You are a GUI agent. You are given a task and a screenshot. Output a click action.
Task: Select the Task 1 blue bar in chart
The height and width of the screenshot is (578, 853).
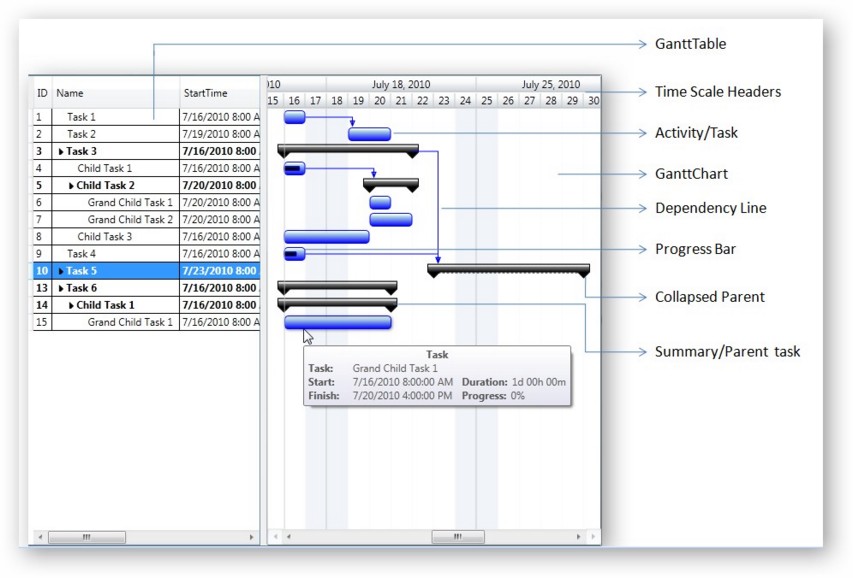[294, 117]
